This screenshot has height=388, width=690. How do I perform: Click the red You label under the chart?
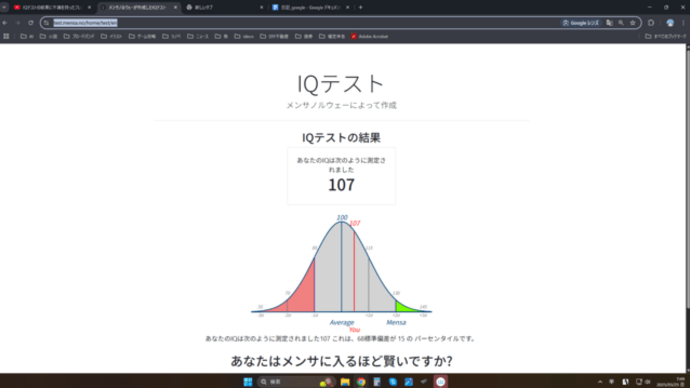[355, 329]
